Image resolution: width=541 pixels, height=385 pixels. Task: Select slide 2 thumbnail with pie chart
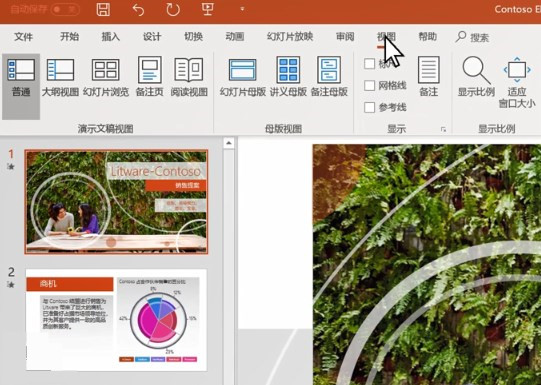[x=116, y=320]
